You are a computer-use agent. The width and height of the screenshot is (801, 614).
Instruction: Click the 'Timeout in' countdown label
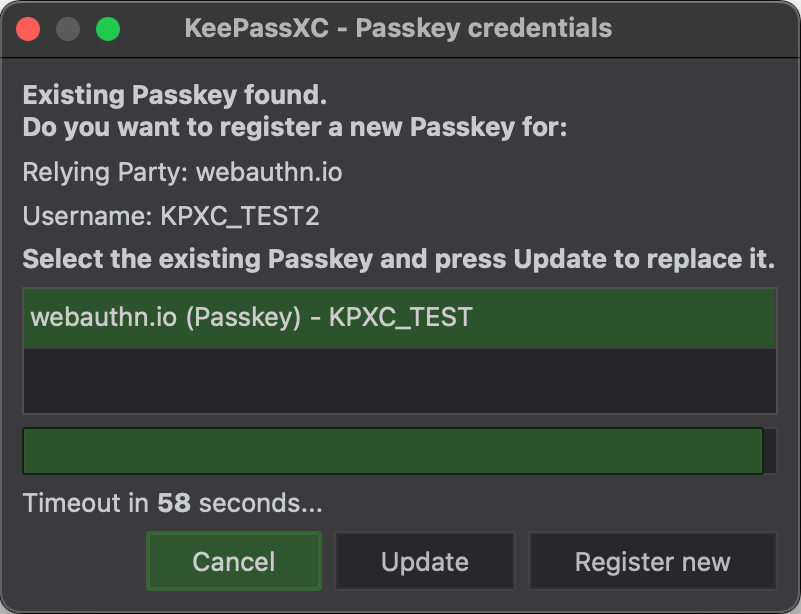(x=86, y=503)
